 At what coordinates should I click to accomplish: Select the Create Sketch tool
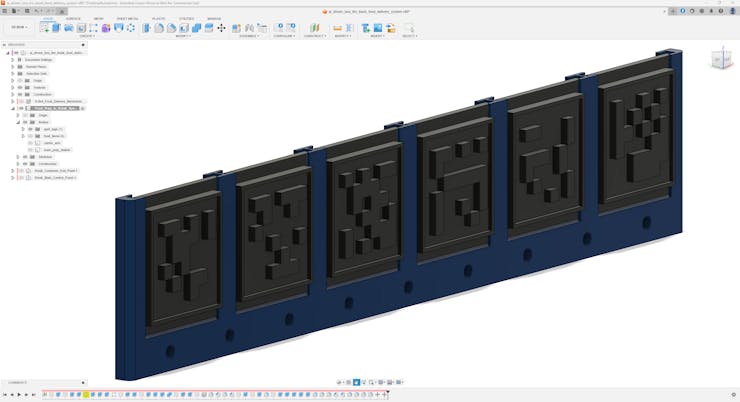[43, 28]
